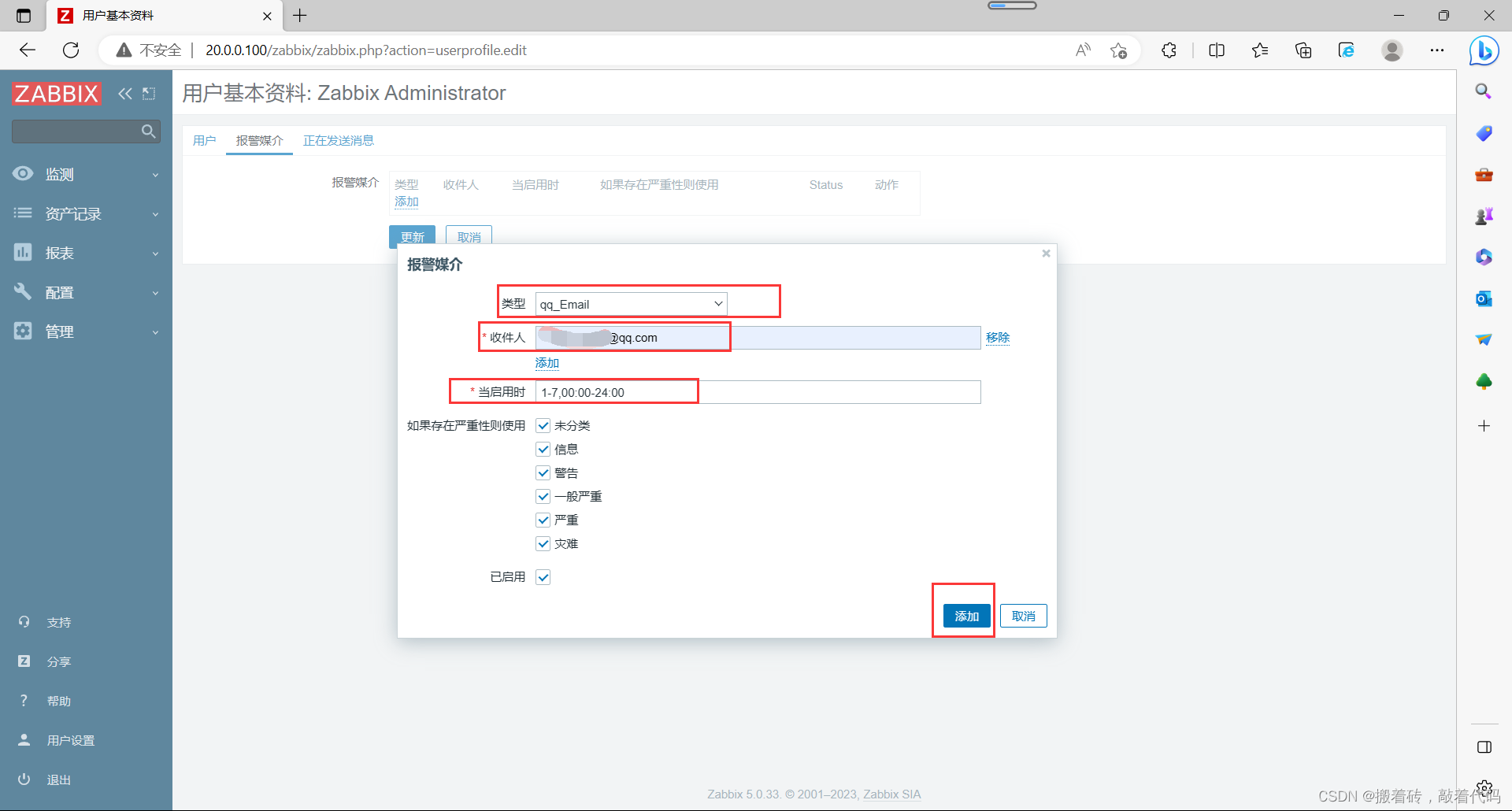The height and width of the screenshot is (811, 1512).
Task: Click the not-secure warning icon in address bar
Action: pyautogui.click(x=124, y=50)
